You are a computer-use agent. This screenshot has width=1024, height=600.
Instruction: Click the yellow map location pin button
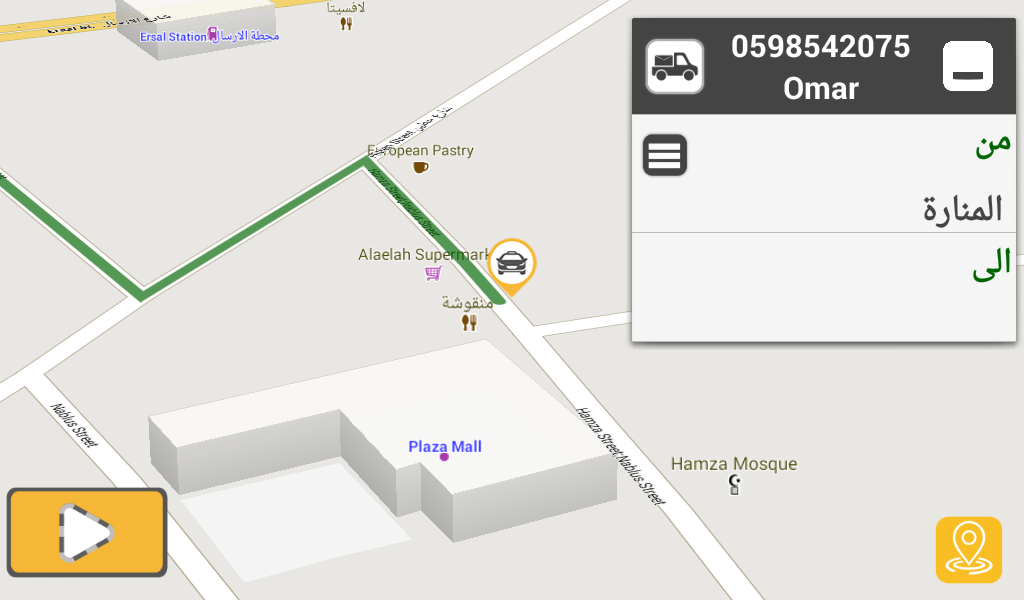(x=968, y=550)
